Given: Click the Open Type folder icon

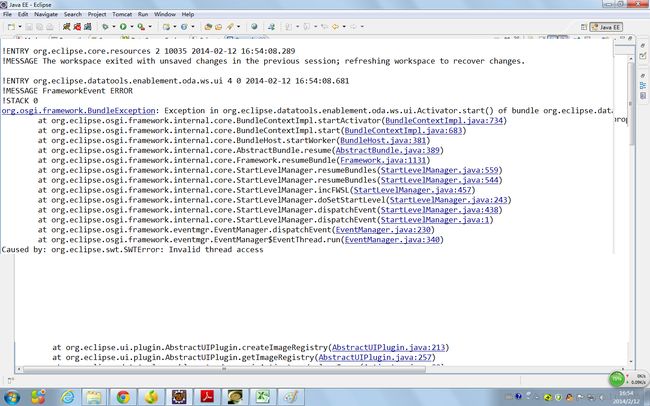Looking at the screenshot, I should [x=208, y=27].
